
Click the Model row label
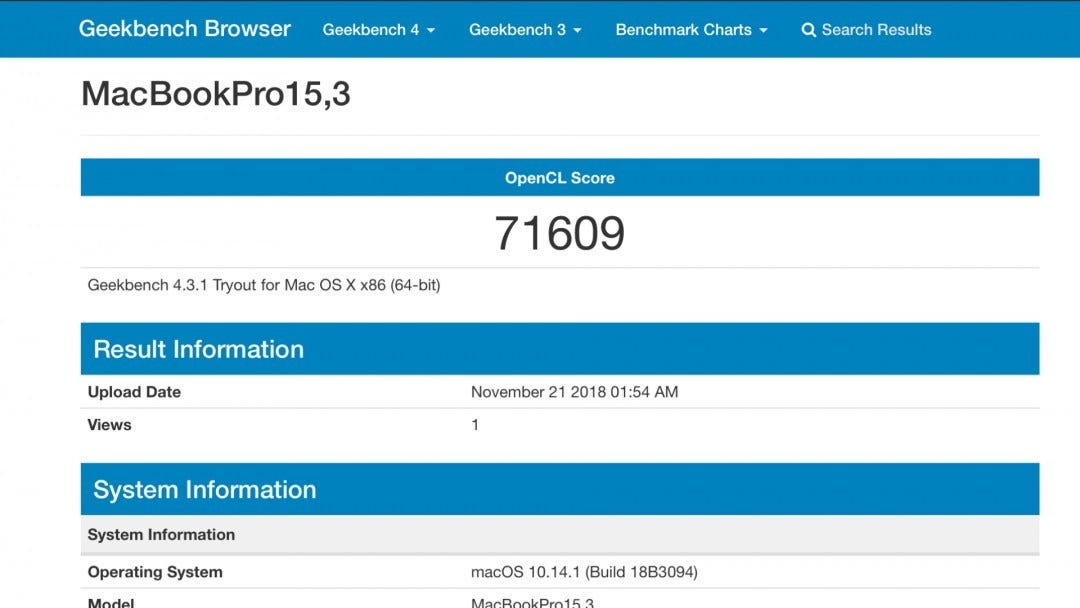(111, 602)
